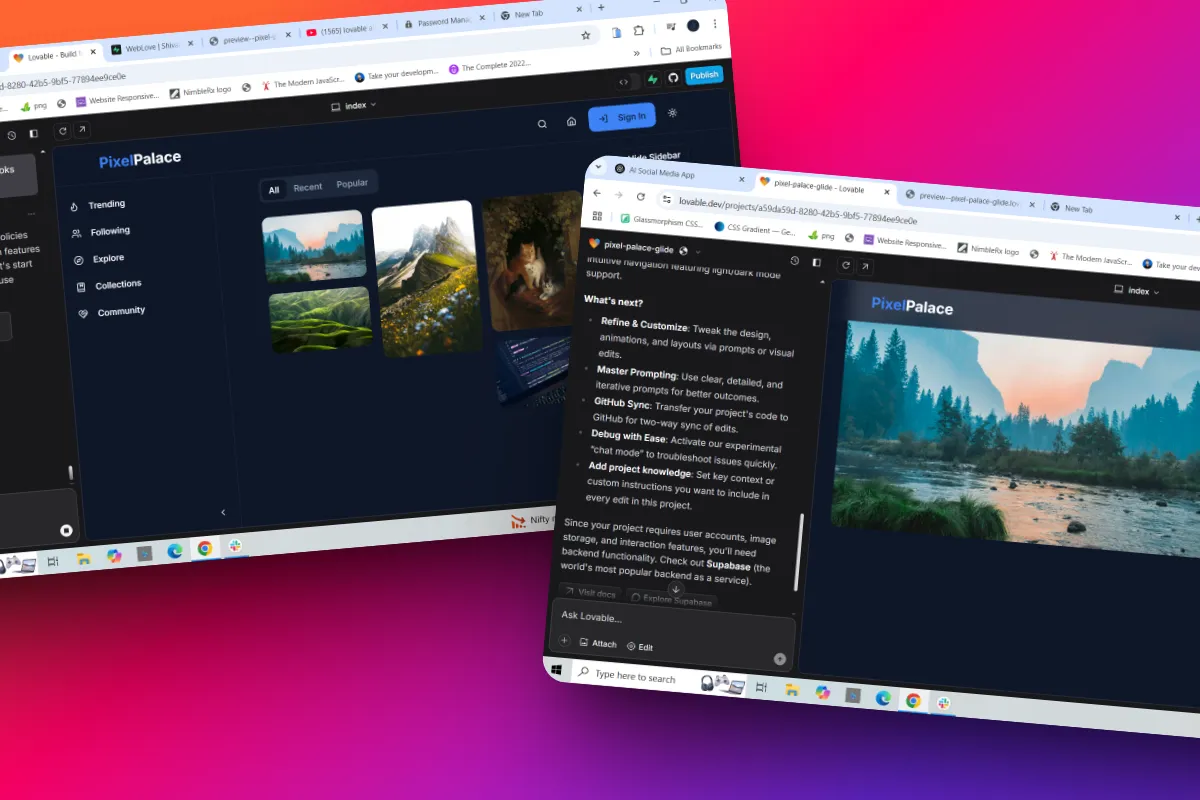The image size is (1200, 800).
Task: Expand hidden bookmarks with double chevron
Action: [637, 53]
